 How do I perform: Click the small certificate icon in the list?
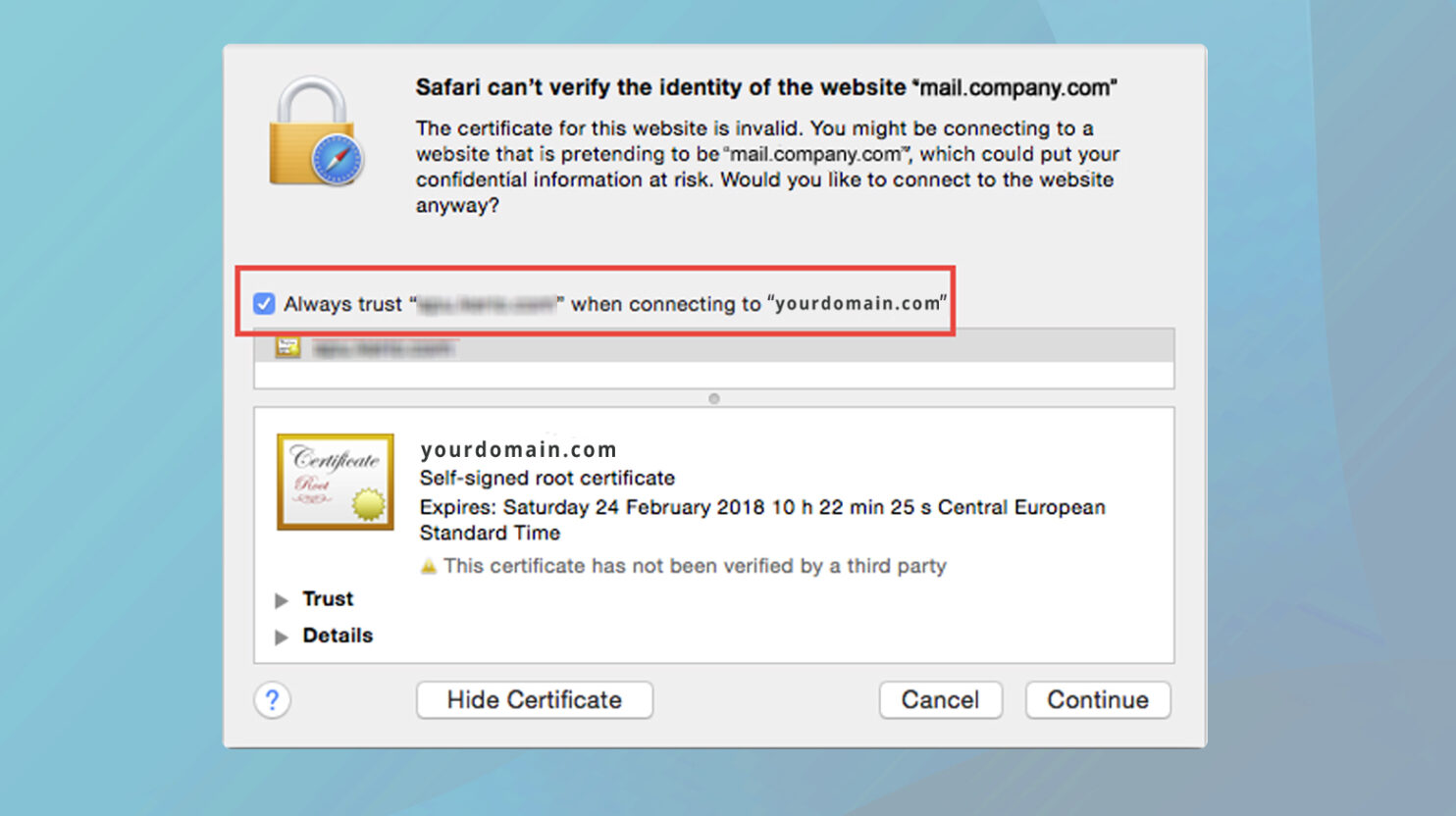pyautogui.click(x=287, y=346)
